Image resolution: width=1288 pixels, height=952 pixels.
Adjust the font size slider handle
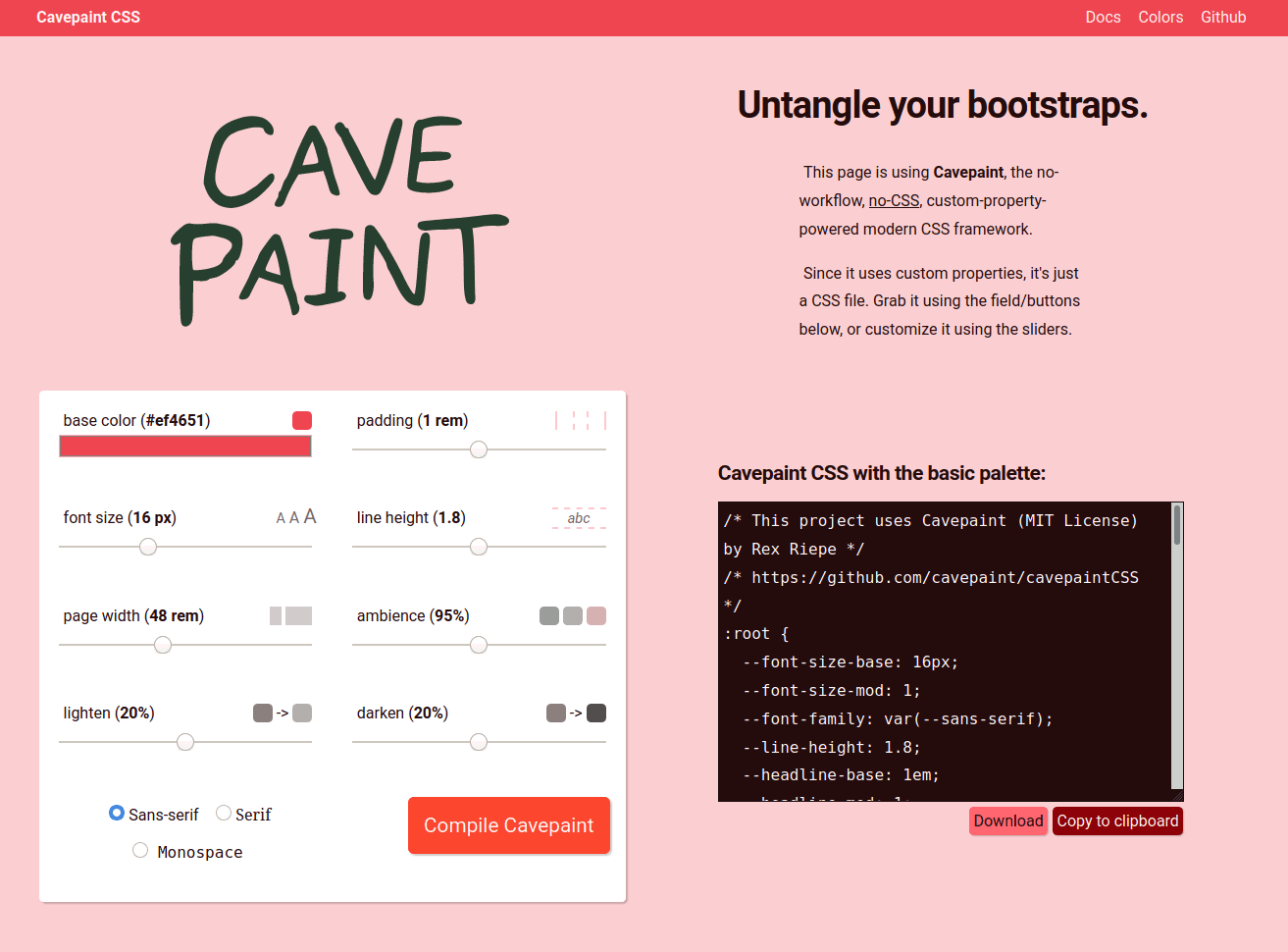148,547
